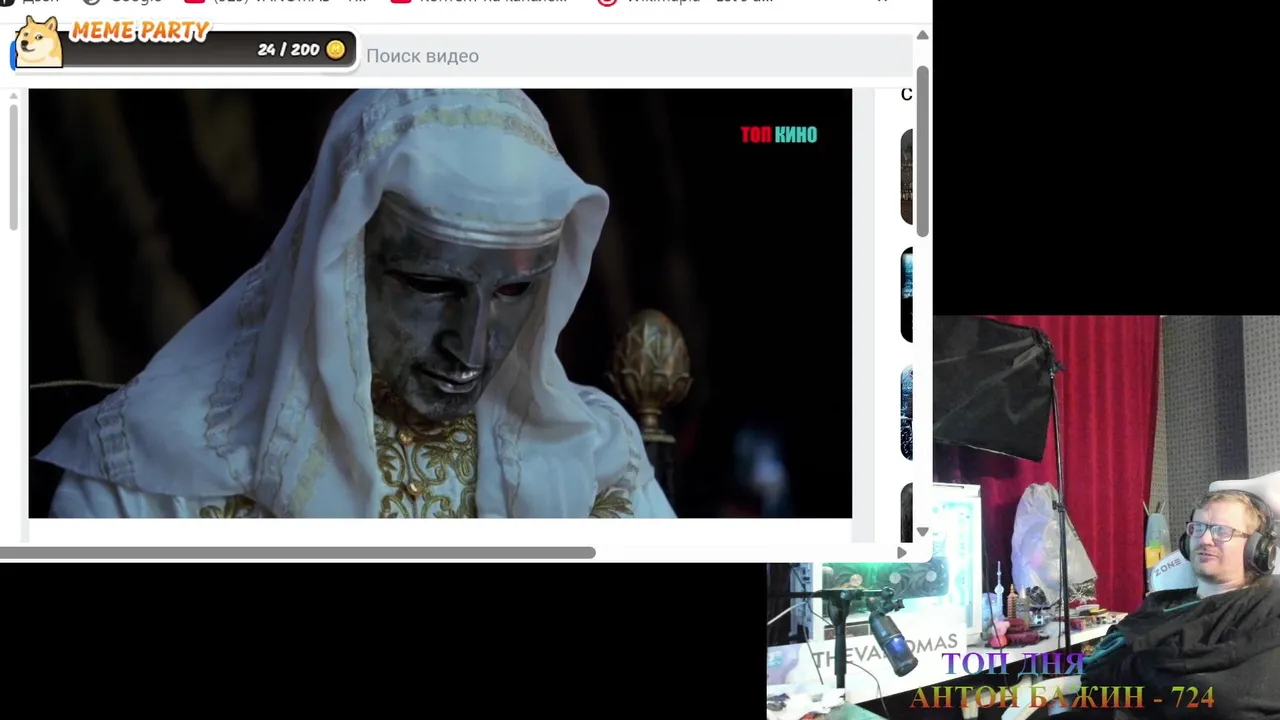Viewport: 1280px width, 720px height.
Task: Click the Doge dog icon of Meme Party
Action: coord(39,42)
